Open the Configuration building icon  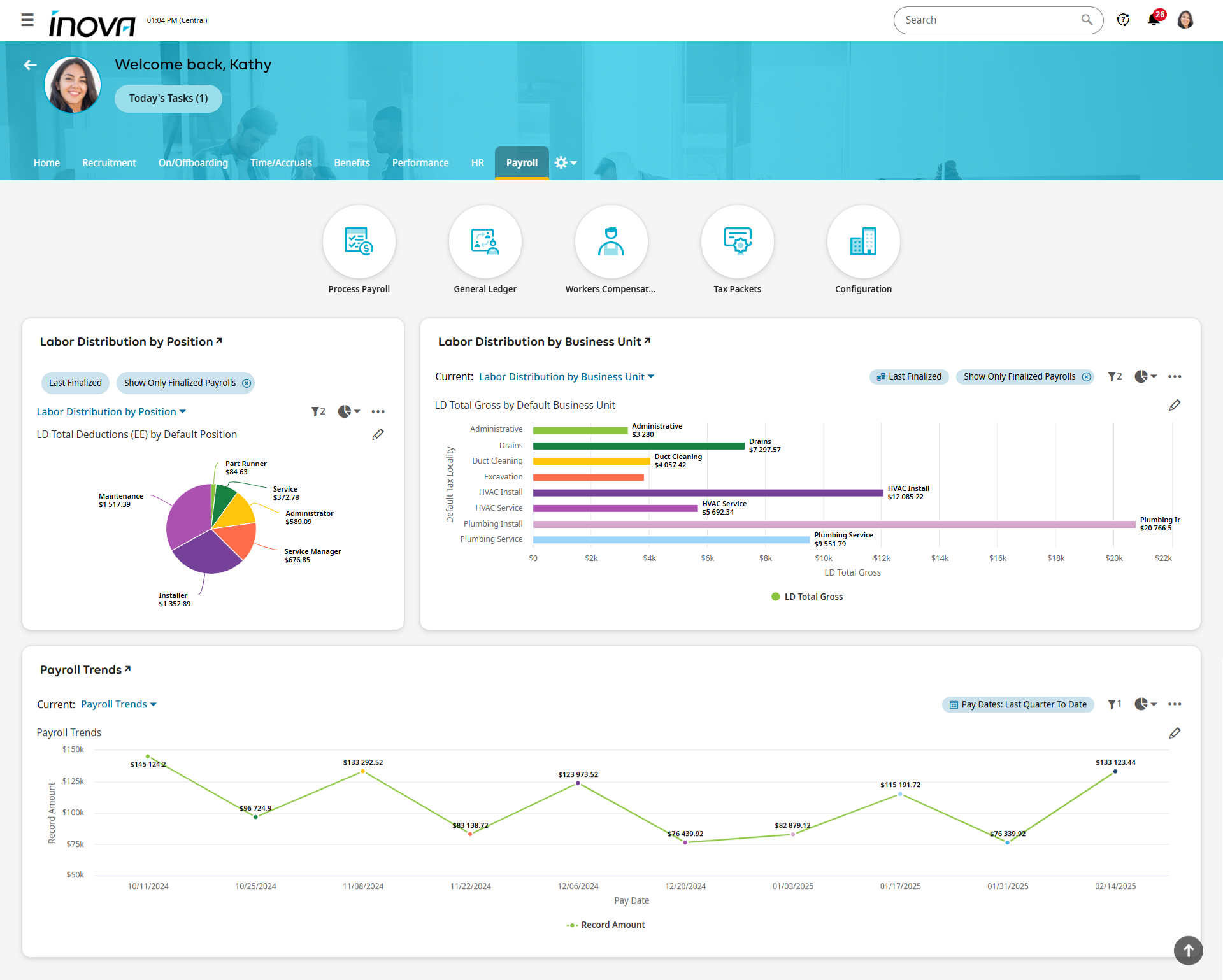pyautogui.click(x=863, y=242)
